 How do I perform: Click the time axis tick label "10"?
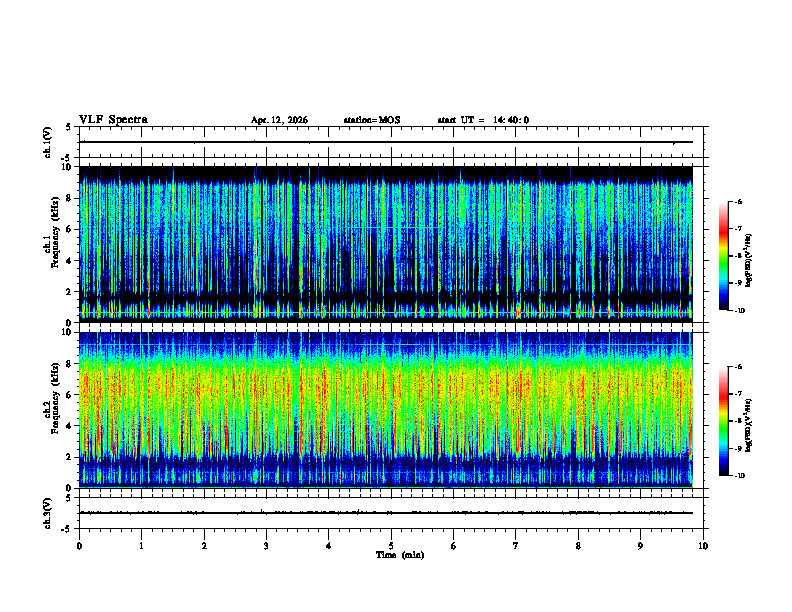pyautogui.click(x=703, y=546)
